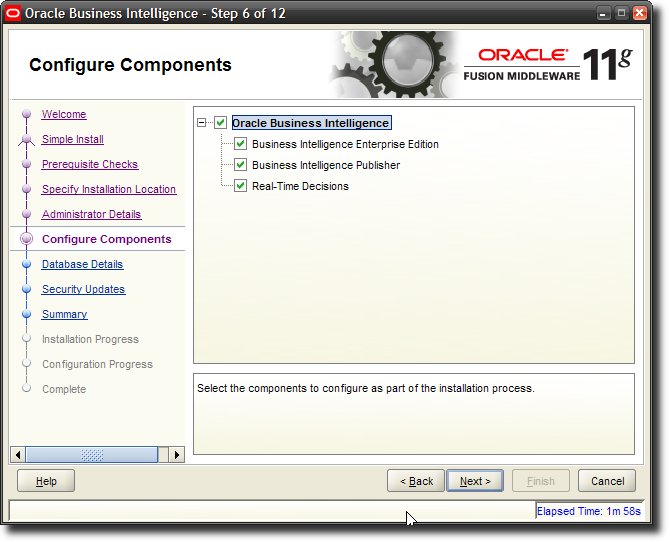
Task: Open the Help button
Action: [x=46, y=481]
